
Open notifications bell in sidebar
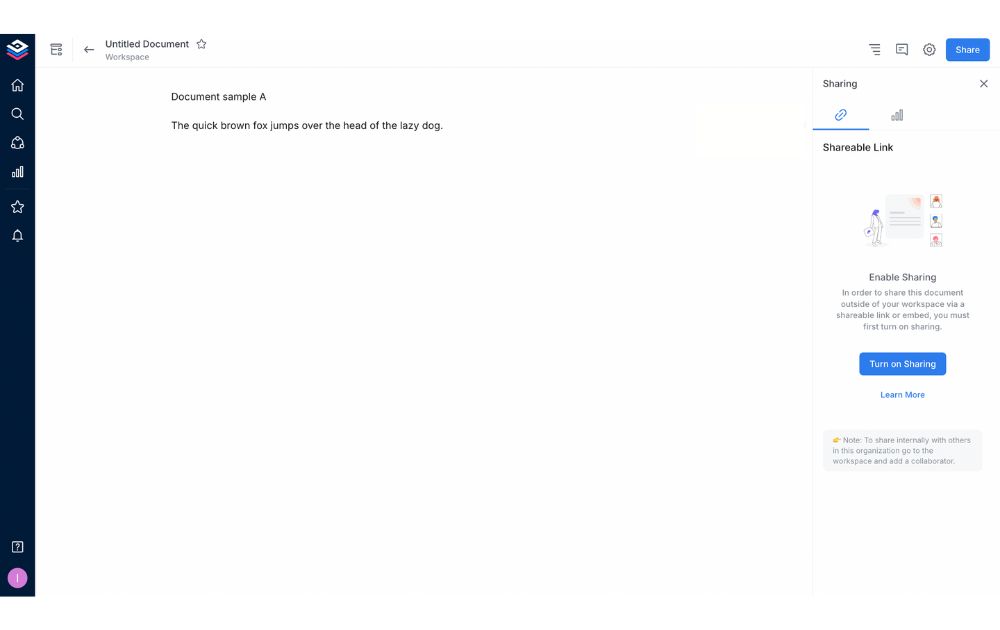click(17, 236)
